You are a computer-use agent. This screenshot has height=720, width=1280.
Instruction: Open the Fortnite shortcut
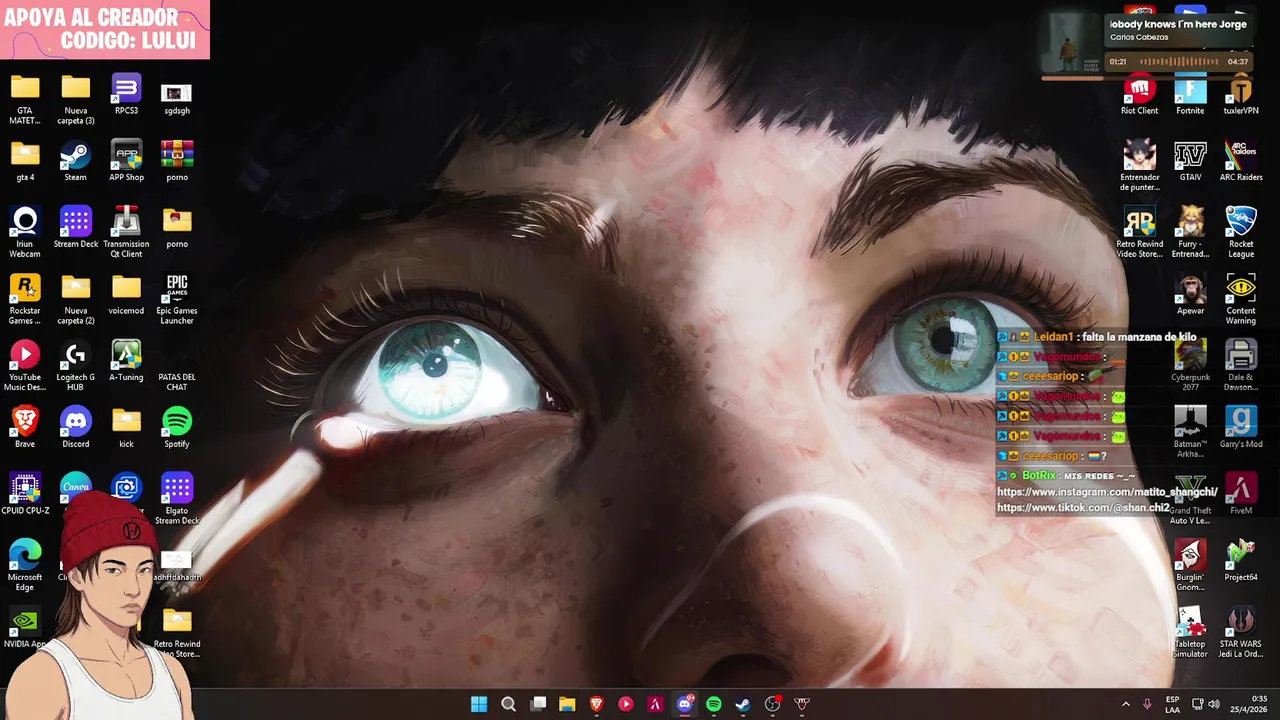1190,95
